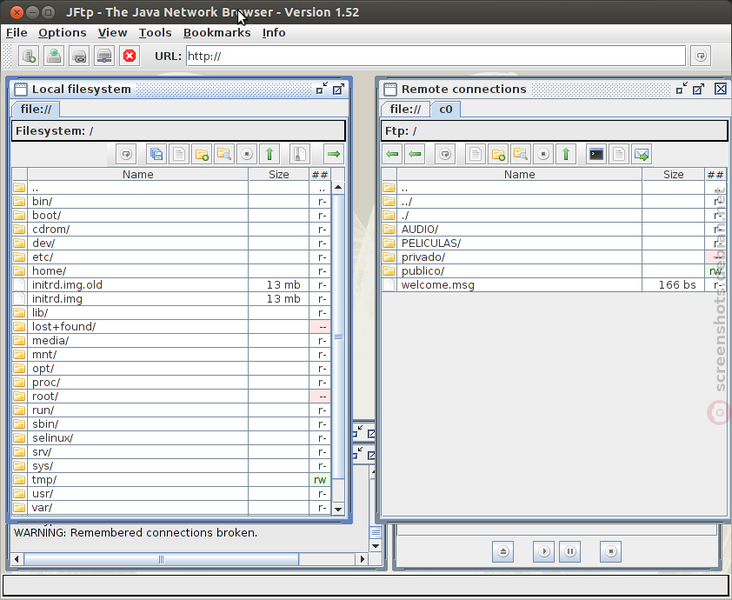Click the stop button in bottom player panel
This screenshot has height=600, width=732.
click(611, 551)
